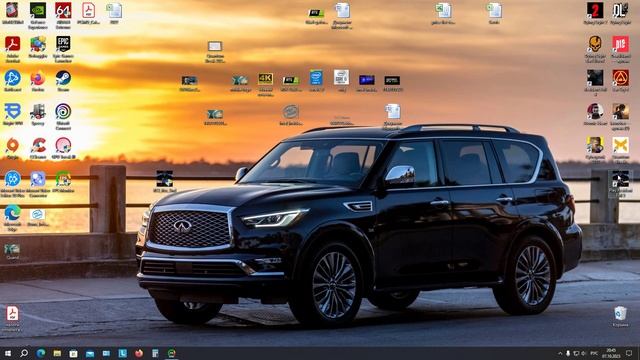The width and height of the screenshot is (640, 360).
Task: Open the Adobe Acrobat desktop shortcut
Action: point(13,49)
